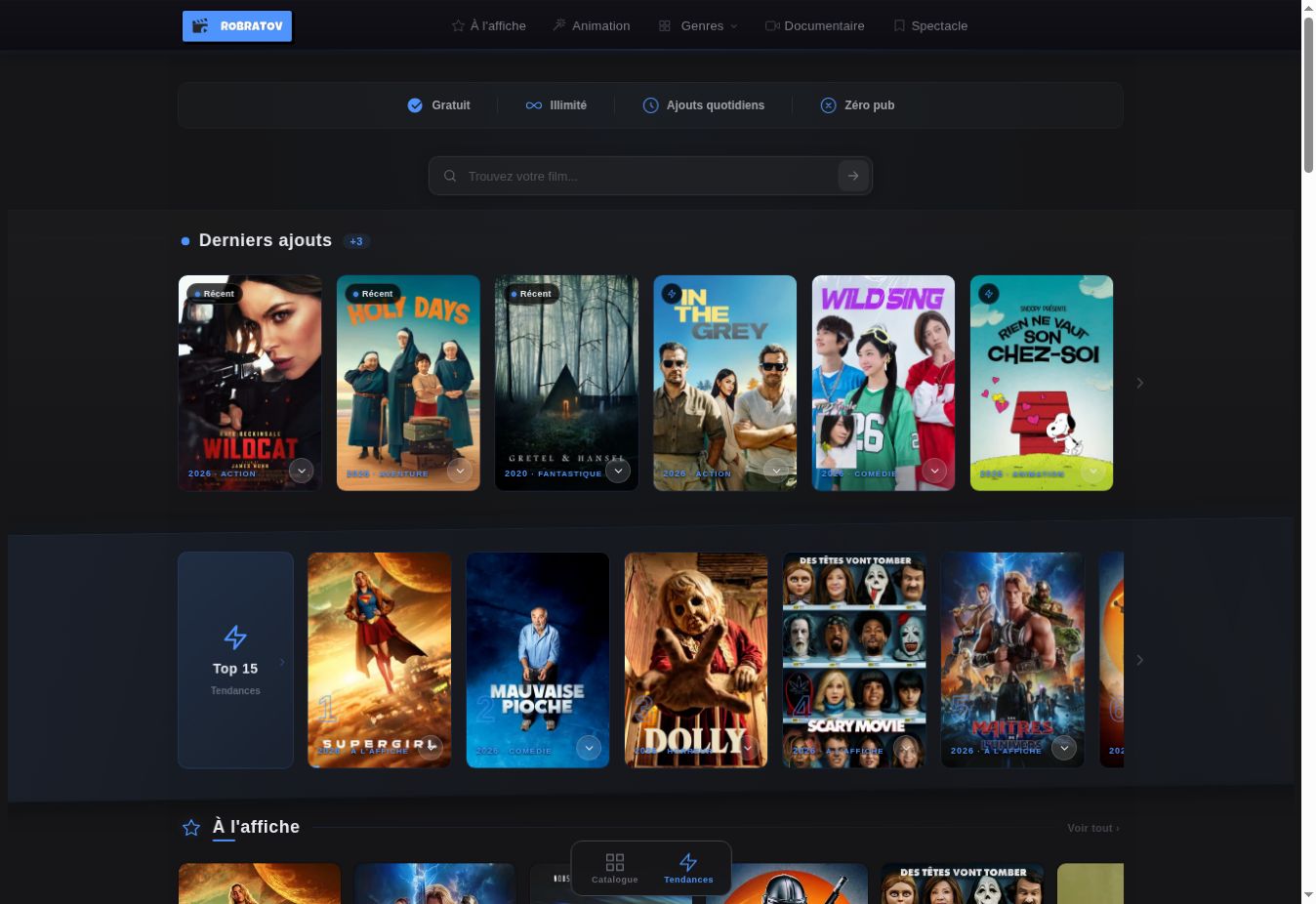Click the scrollbar up arrow
Viewport: 1316px width, 904px height.
click(x=1308, y=8)
